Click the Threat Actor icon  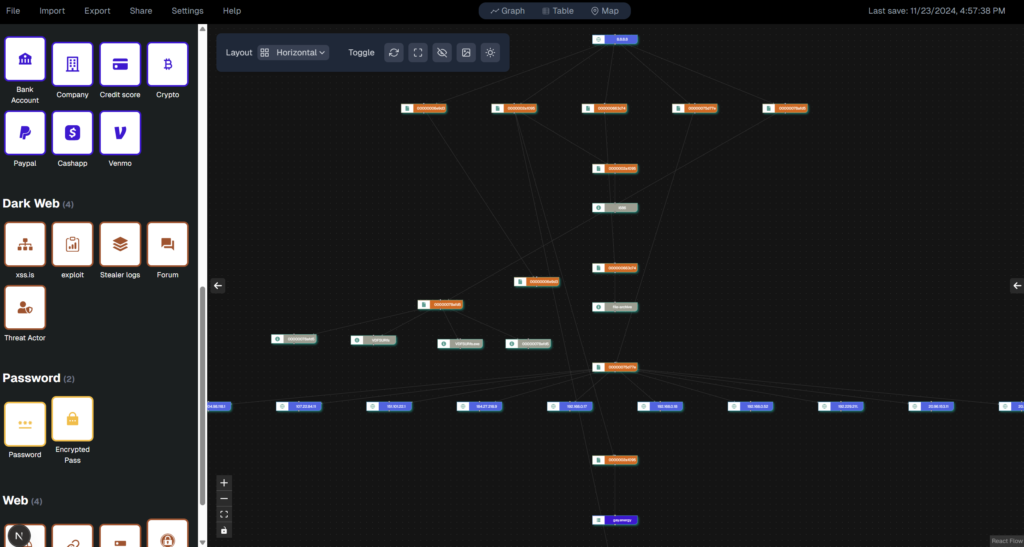pos(25,307)
